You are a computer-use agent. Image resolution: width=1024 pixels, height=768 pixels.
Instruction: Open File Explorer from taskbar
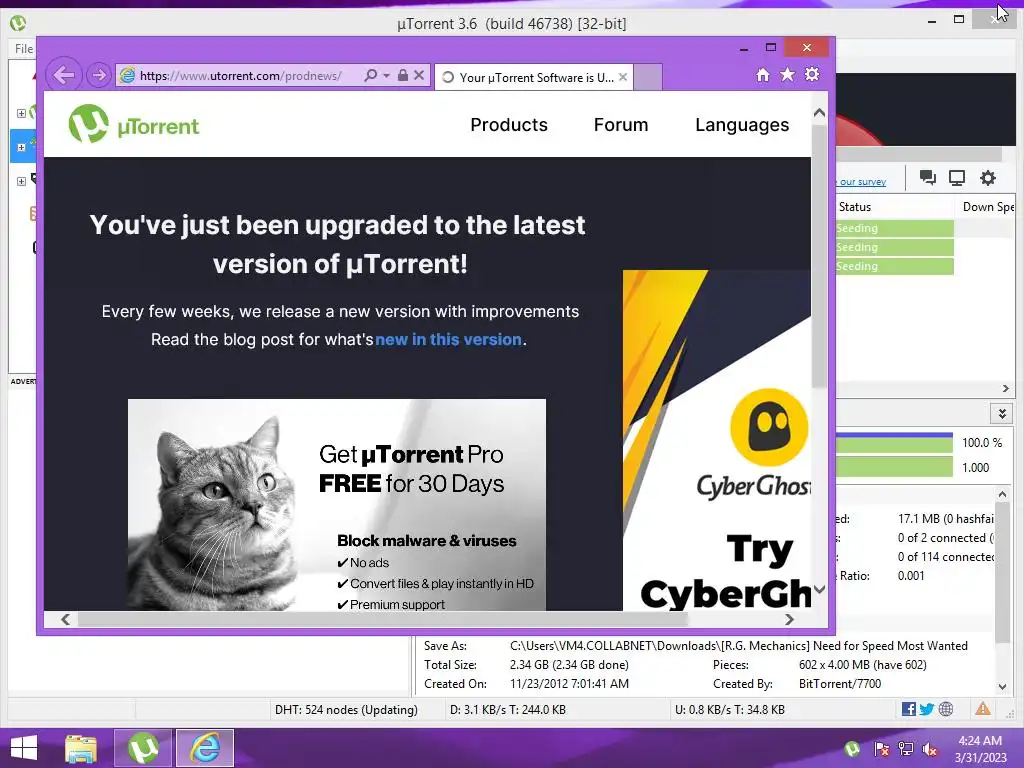[x=81, y=748]
